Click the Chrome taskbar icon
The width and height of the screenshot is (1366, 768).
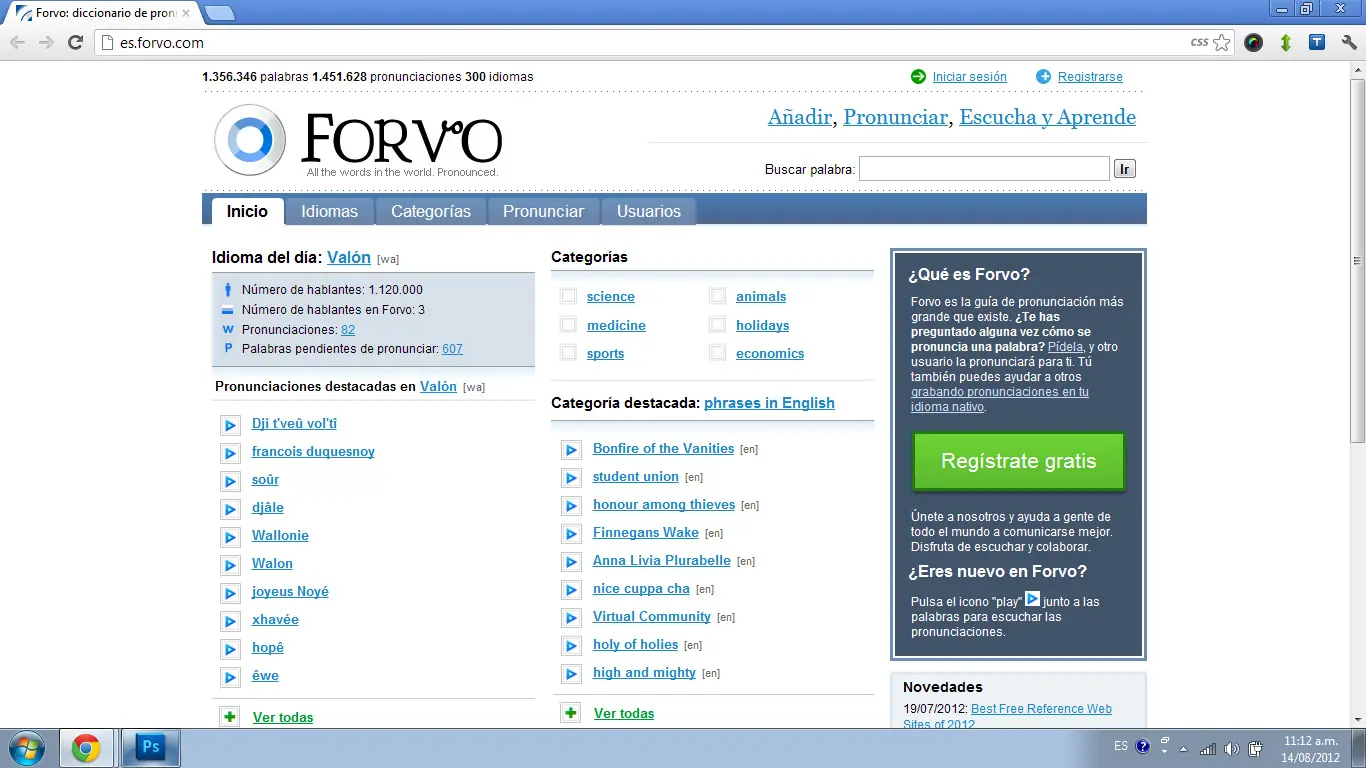tap(86, 748)
